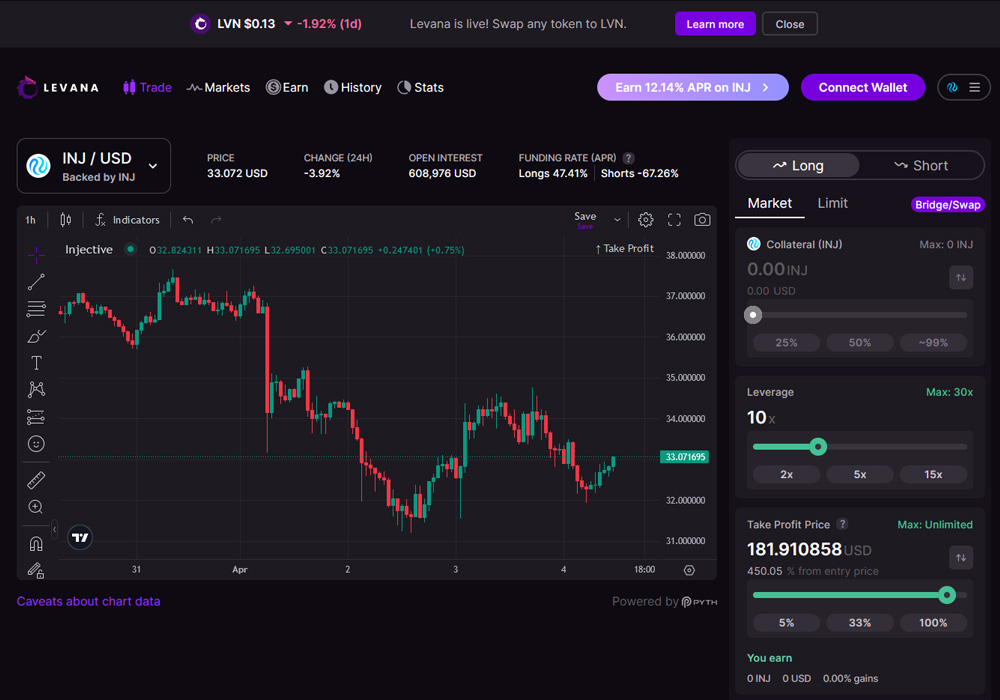Select the Short position toggle
Viewport: 1000px width, 700px height.
pos(920,166)
